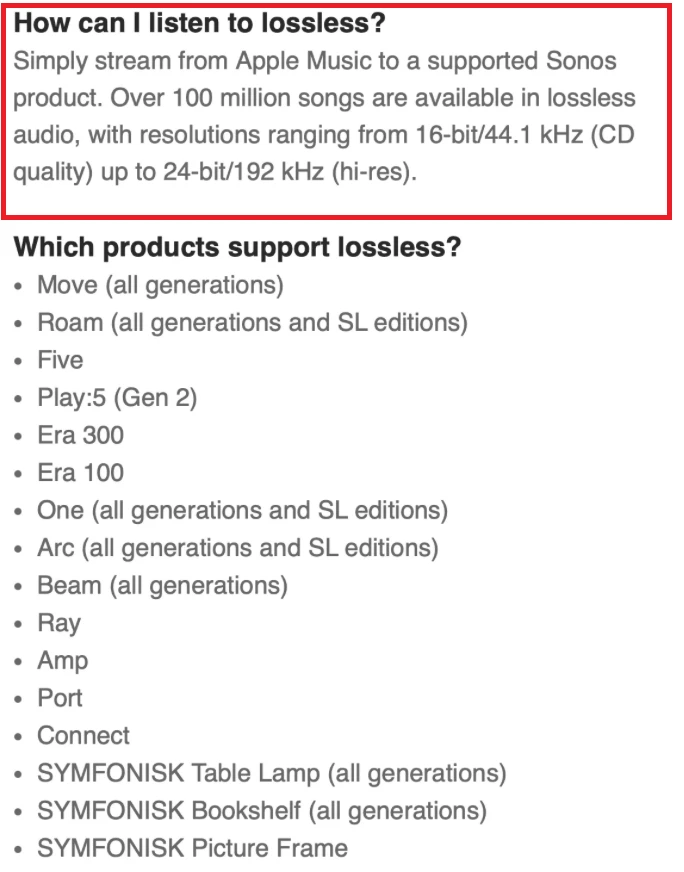This screenshot has height=872, width=684.
Task: Select the 'Play:5 (Gen 2)' entry
Action: (x=117, y=398)
